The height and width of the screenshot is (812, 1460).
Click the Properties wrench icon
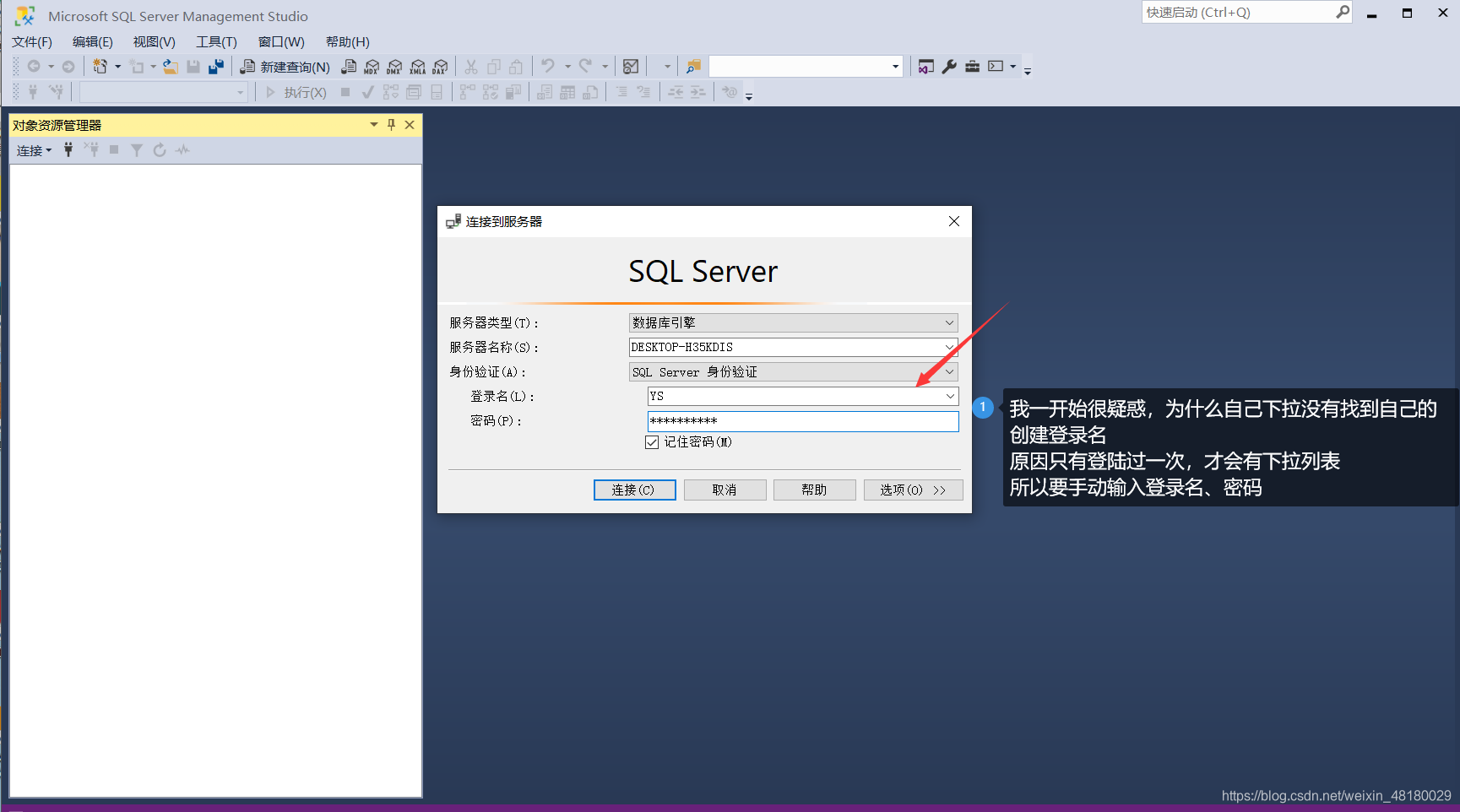[x=949, y=67]
